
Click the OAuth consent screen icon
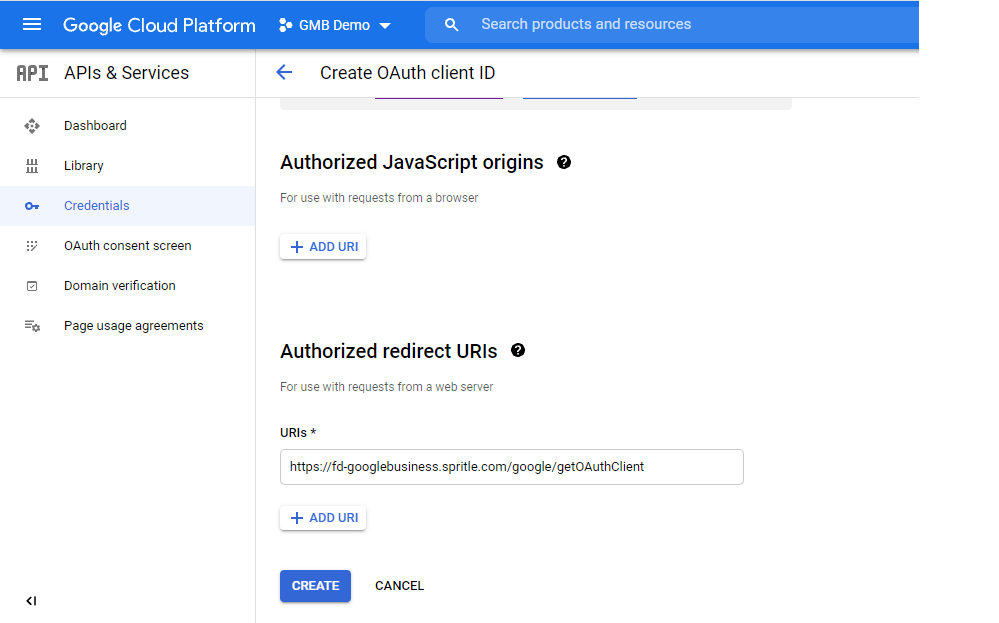pyautogui.click(x=32, y=246)
